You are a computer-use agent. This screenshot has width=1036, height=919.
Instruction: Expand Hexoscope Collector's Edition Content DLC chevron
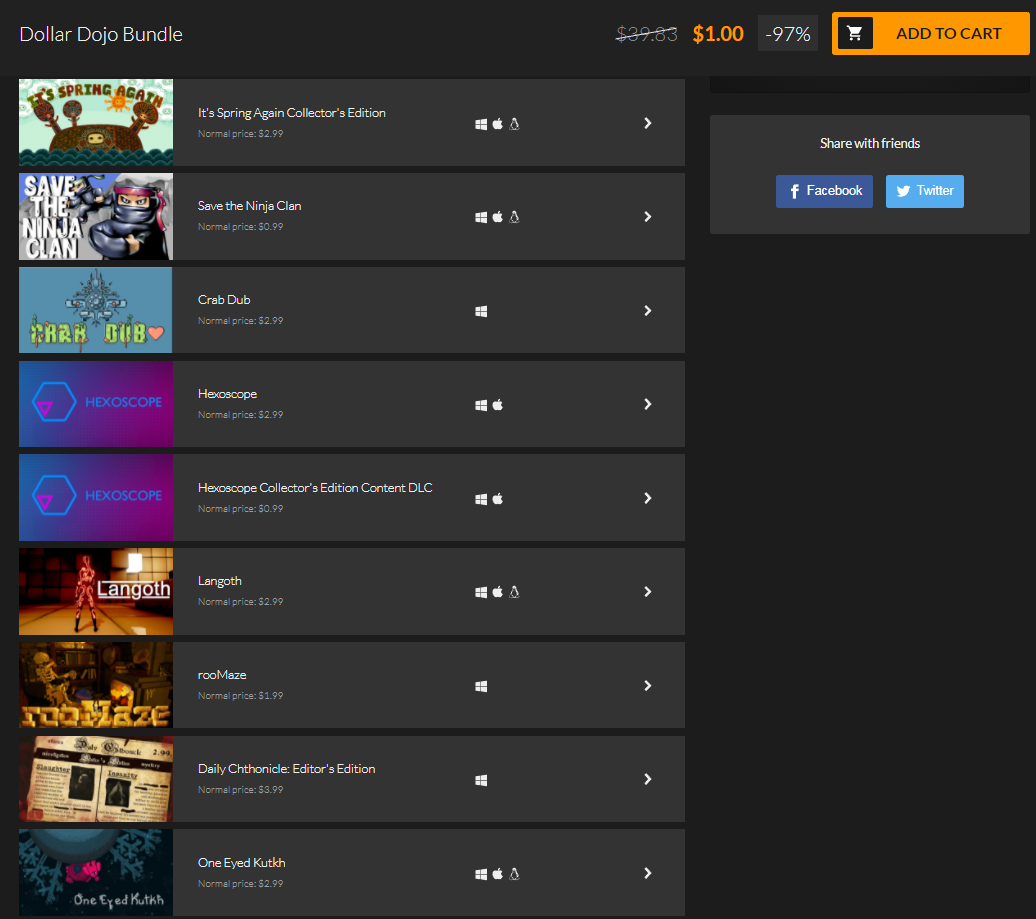648,497
